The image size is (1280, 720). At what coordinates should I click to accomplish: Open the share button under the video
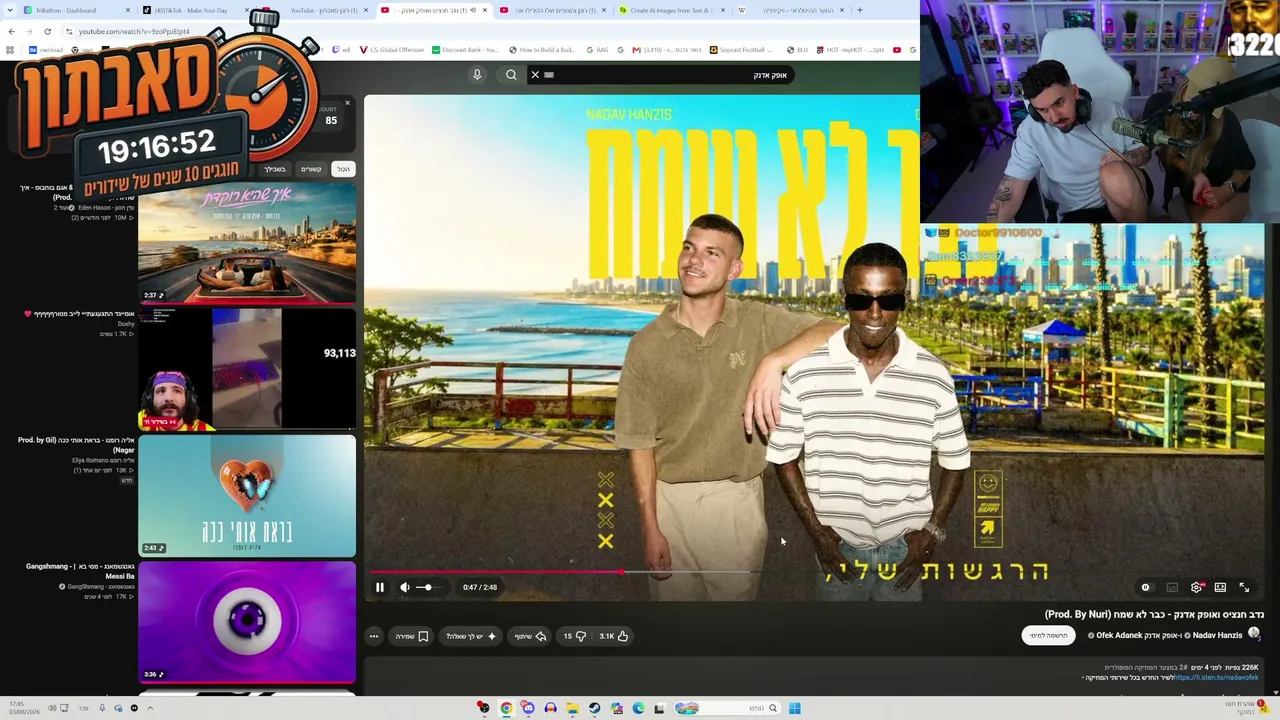(x=530, y=636)
